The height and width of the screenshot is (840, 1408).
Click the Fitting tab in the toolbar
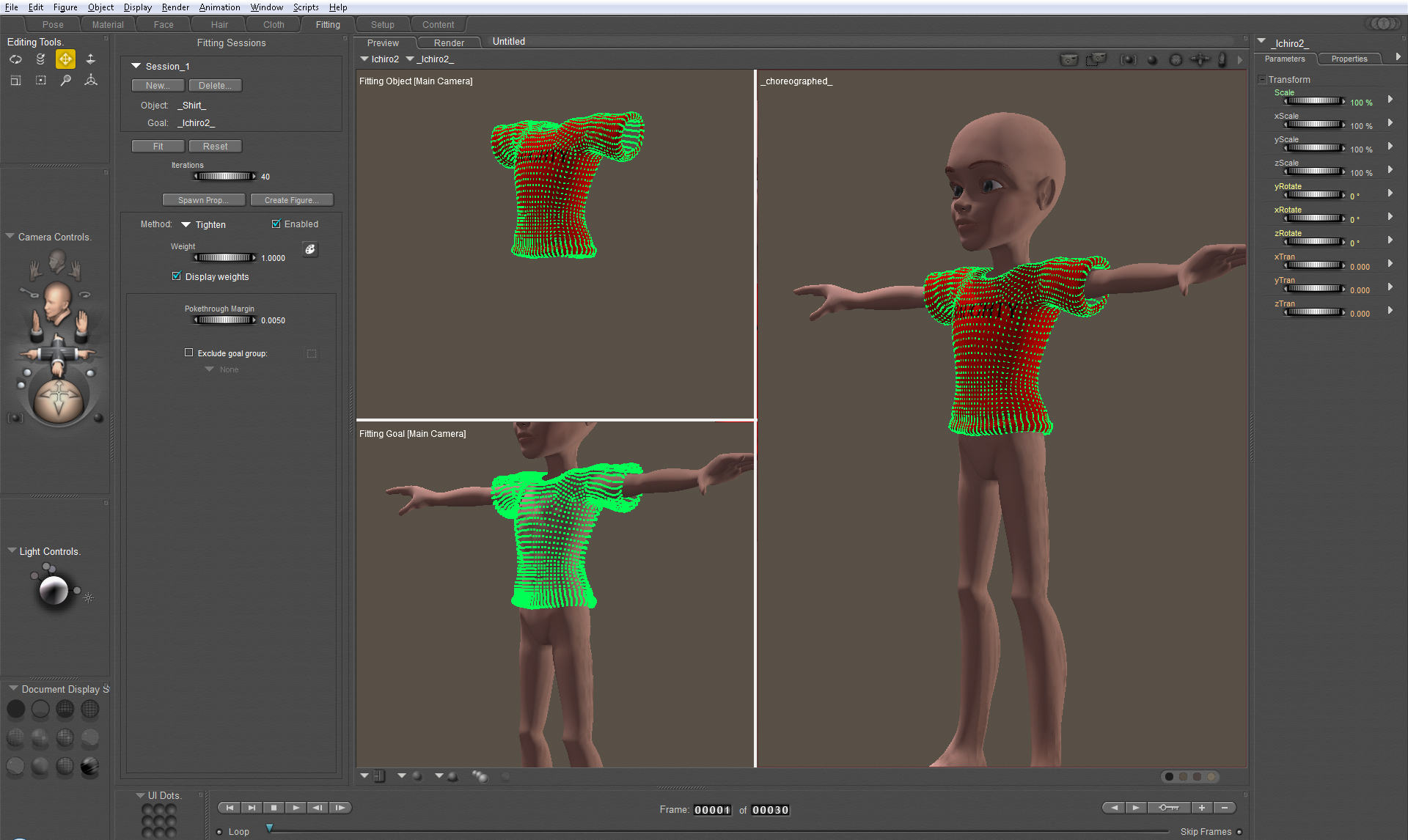(327, 24)
